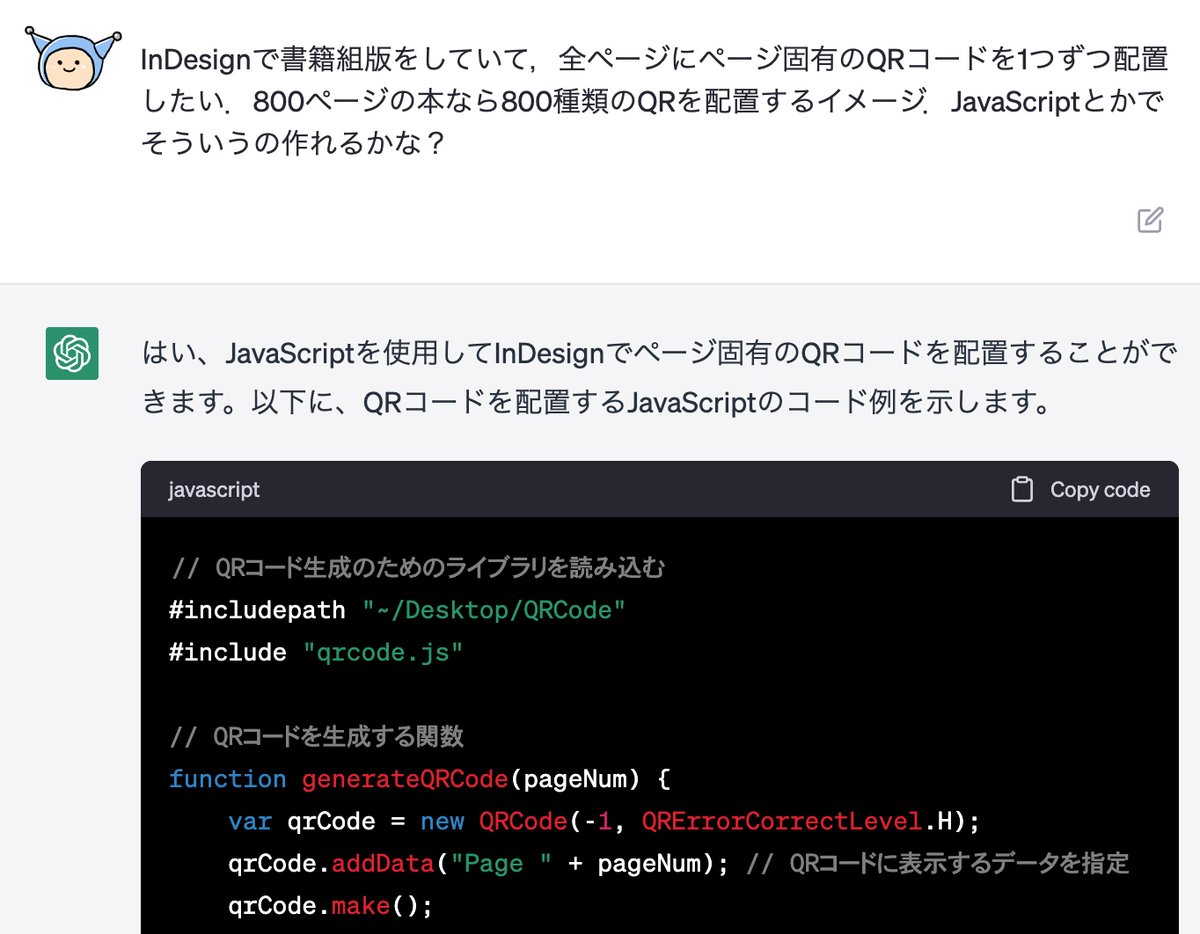Click the #includepath "~/Desktop/QRCode" line
1200x934 pixels.
click(397, 609)
